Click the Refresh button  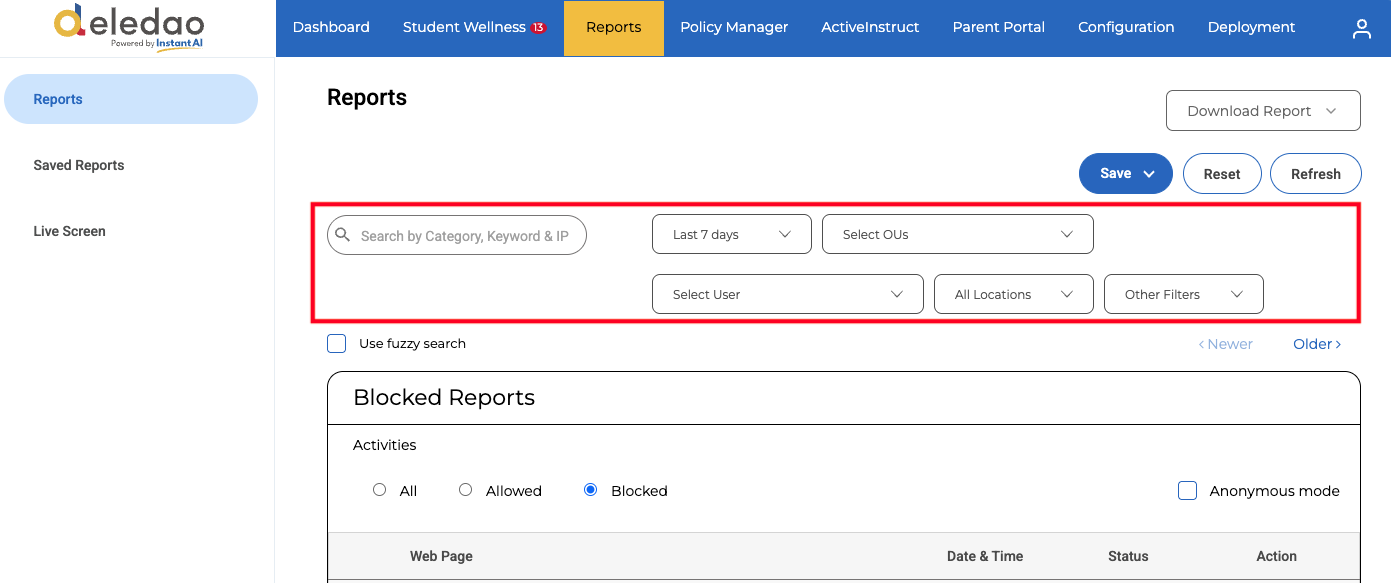click(x=1316, y=174)
